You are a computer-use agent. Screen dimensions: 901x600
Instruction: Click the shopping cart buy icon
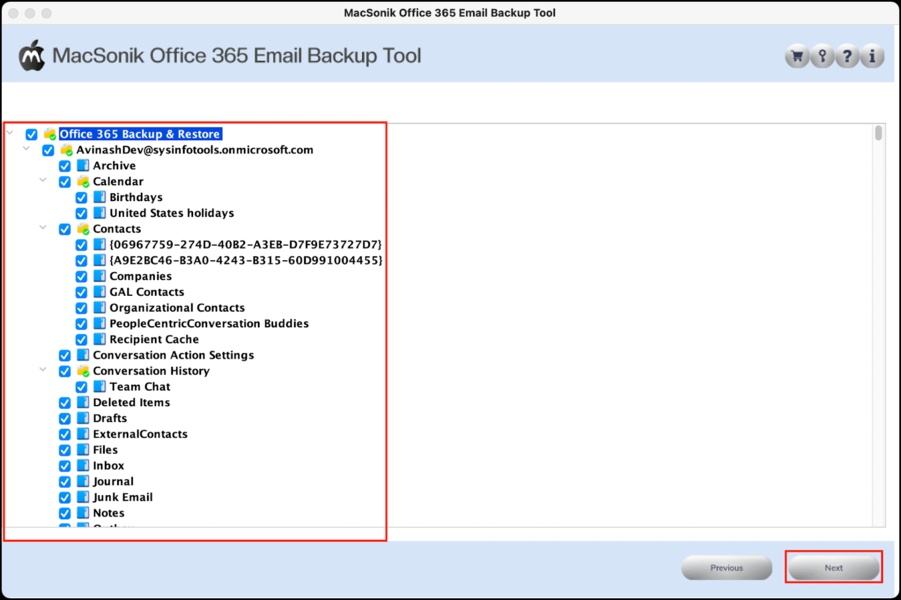pyautogui.click(x=797, y=56)
